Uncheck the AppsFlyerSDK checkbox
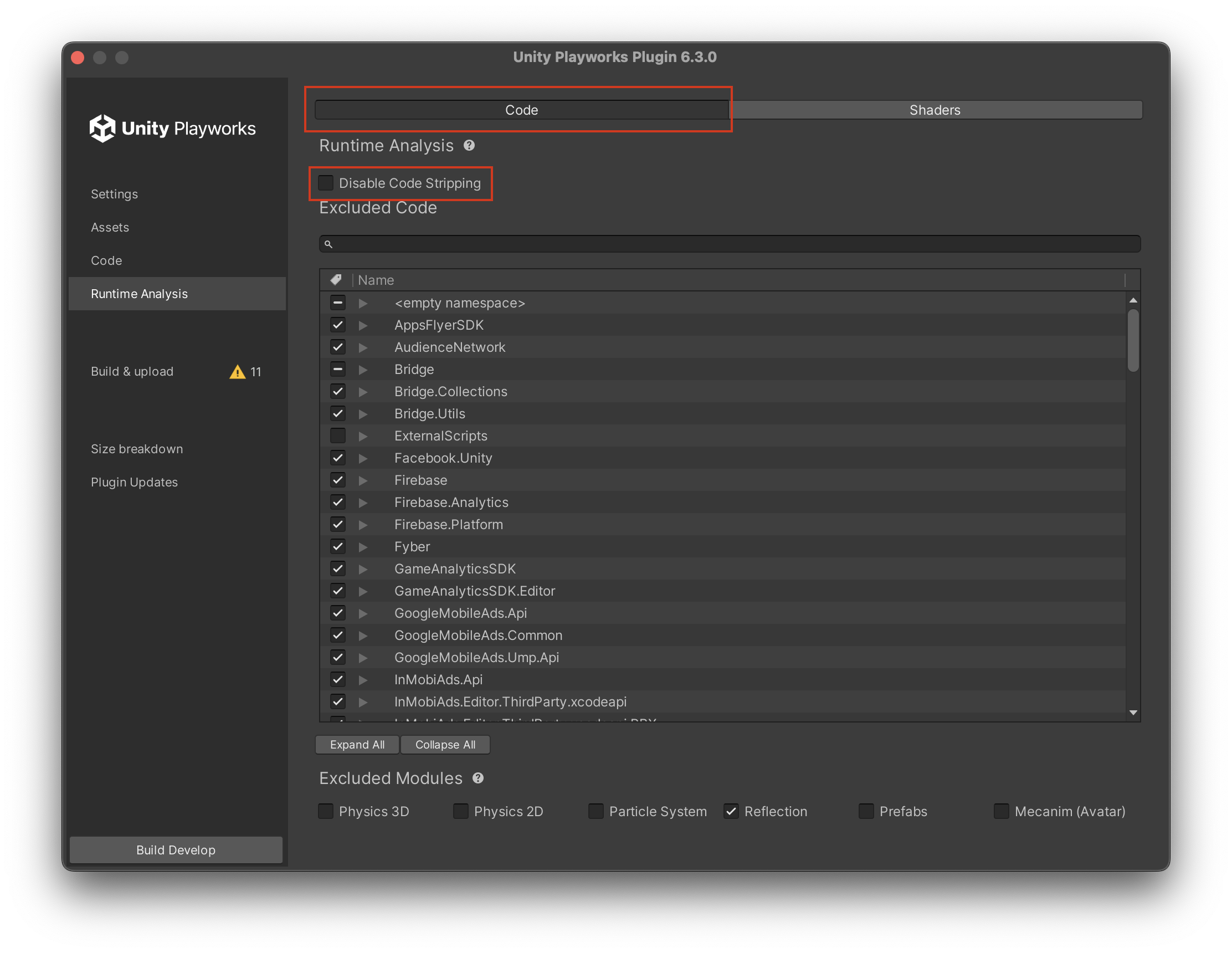 tap(338, 325)
